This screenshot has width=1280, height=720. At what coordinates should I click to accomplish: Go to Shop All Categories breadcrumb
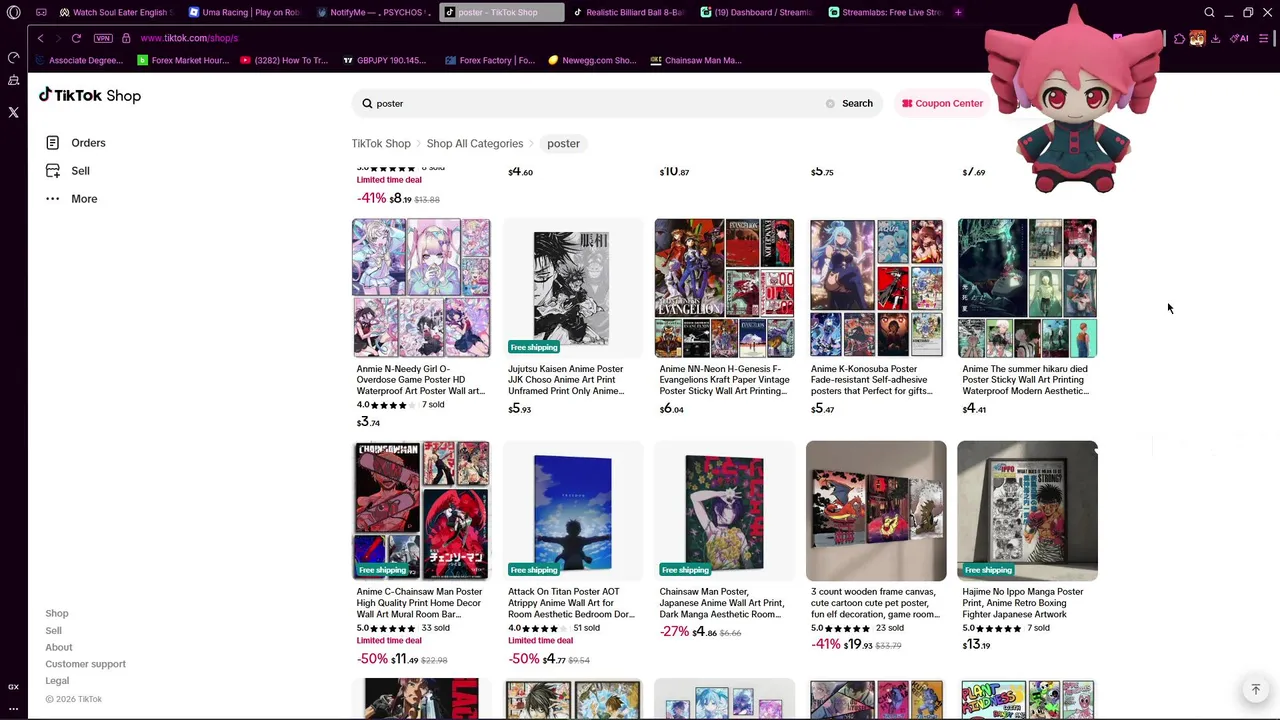475,143
